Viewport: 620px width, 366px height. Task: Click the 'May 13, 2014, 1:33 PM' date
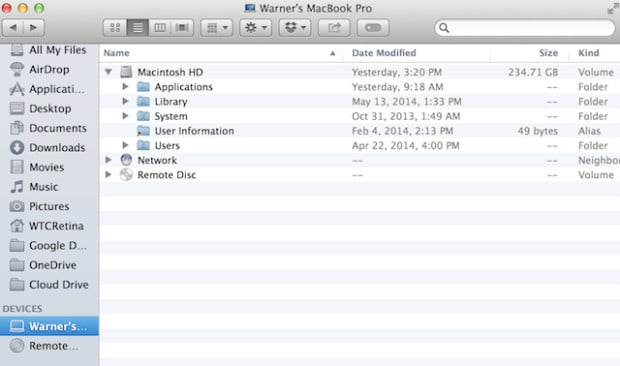406,102
